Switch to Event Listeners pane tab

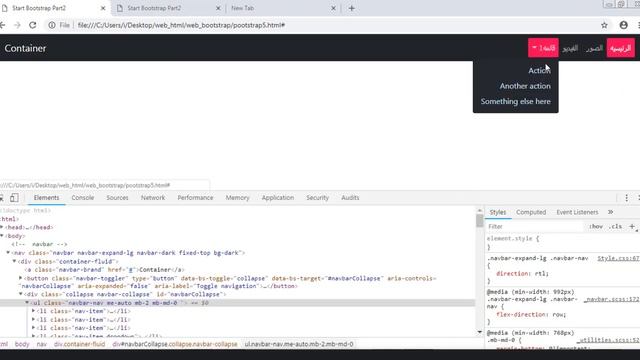pyautogui.click(x=577, y=212)
